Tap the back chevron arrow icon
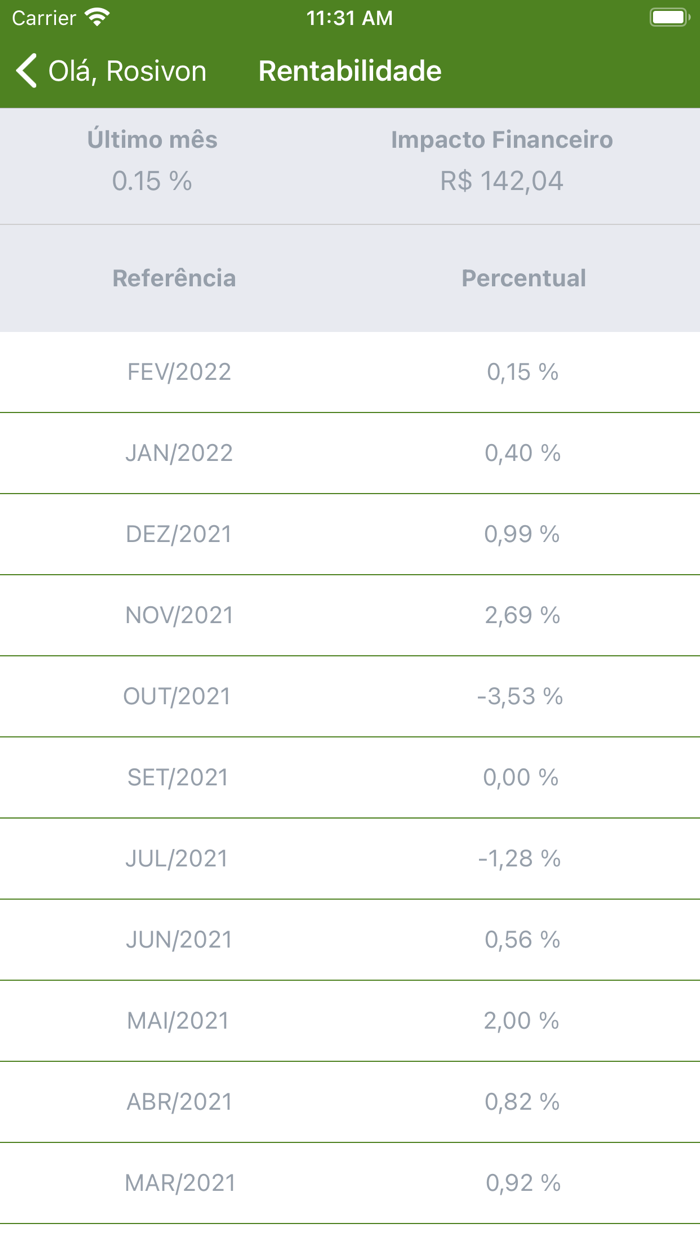 [x=25, y=70]
